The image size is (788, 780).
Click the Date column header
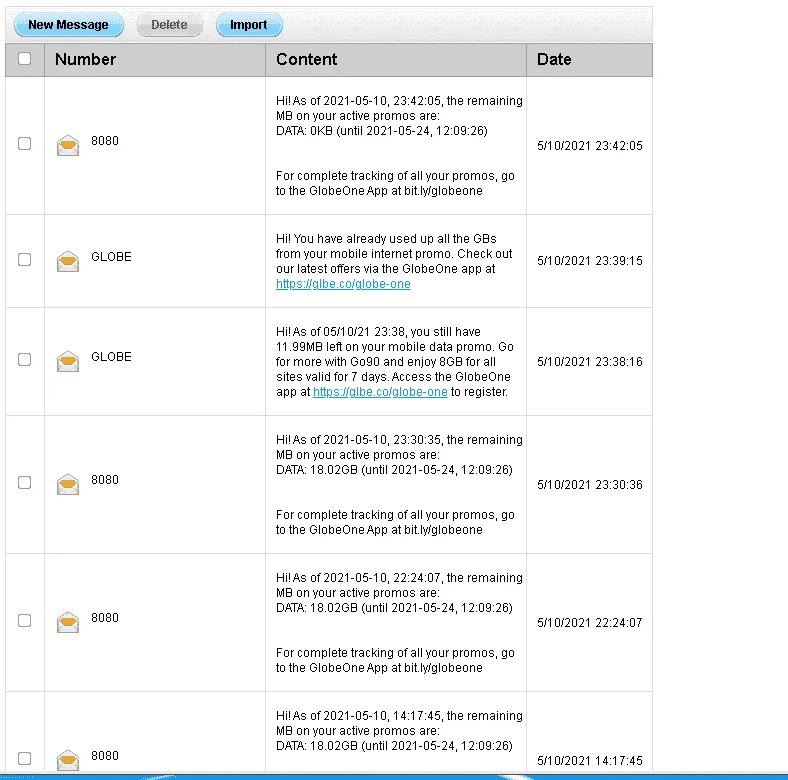pyautogui.click(x=589, y=60)
